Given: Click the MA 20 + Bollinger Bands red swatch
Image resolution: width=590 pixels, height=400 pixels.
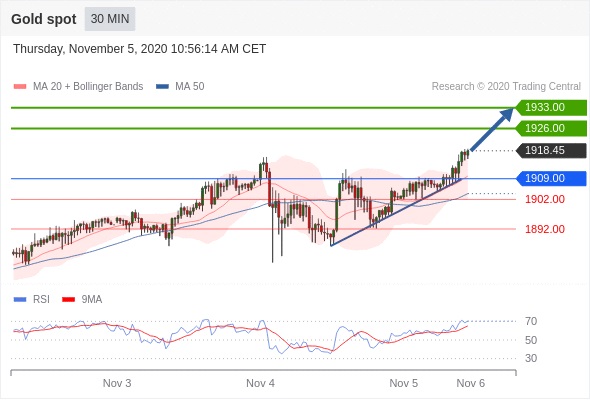Looking at the screenshot, I should click(20, 87).
